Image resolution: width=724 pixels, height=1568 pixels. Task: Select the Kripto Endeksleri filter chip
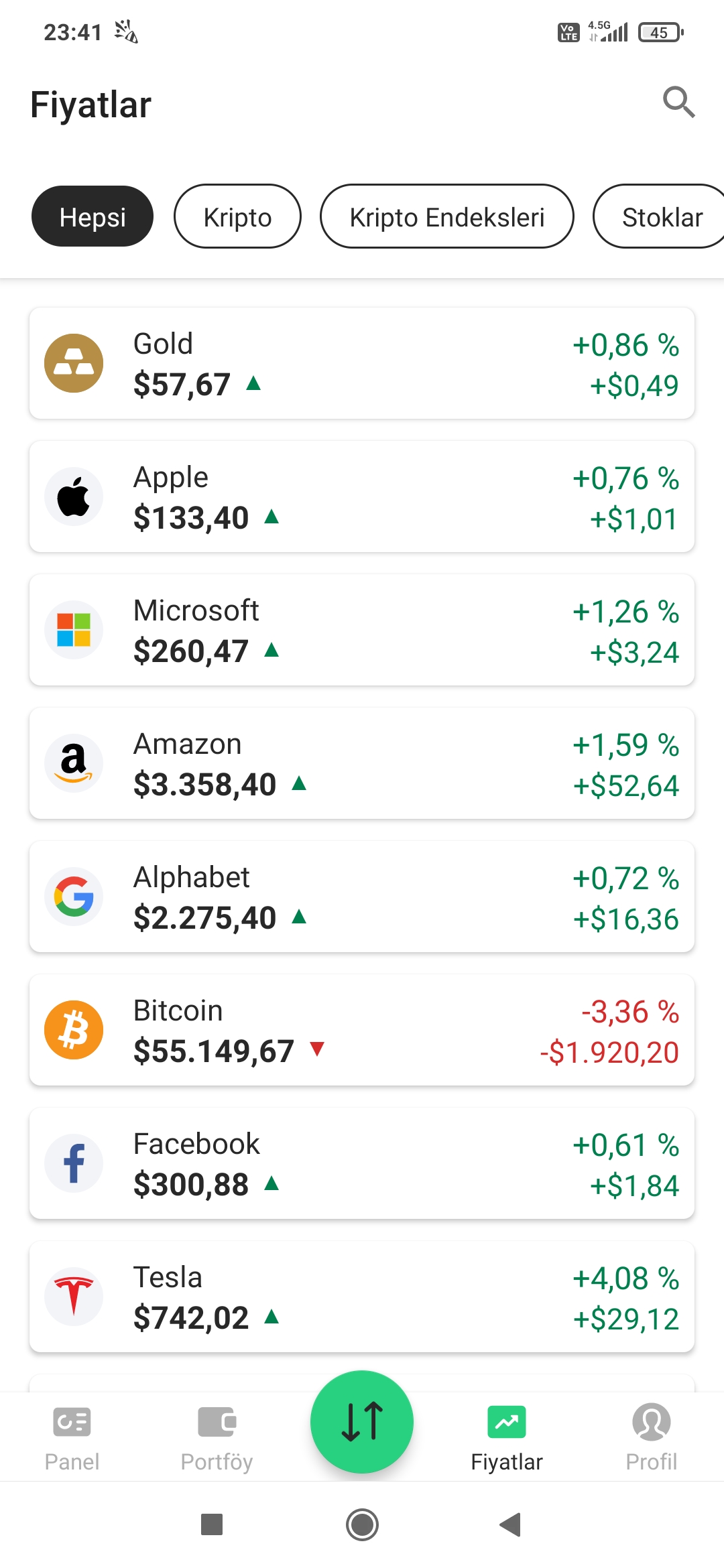[447, 216]
